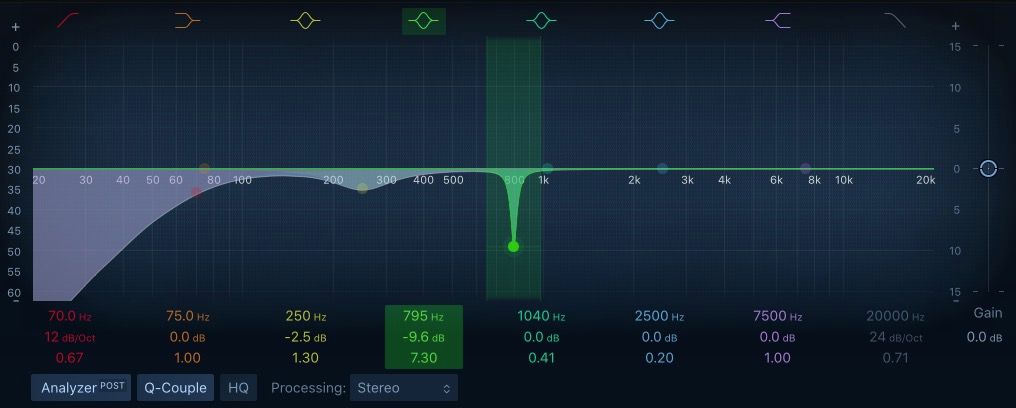Click the 75.0 Hz frequency value
The height and width of the screenshot is (408, 1016).
point(187,317)
